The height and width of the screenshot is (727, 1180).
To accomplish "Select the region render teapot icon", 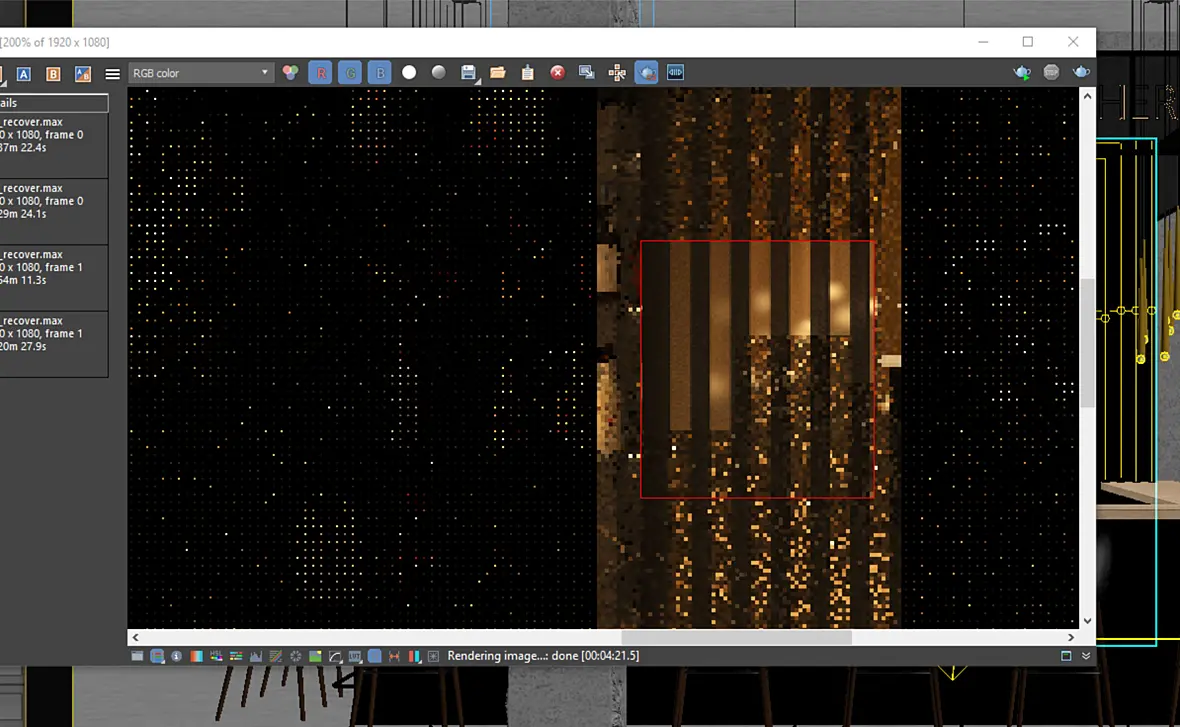I will tap(646, 72).
